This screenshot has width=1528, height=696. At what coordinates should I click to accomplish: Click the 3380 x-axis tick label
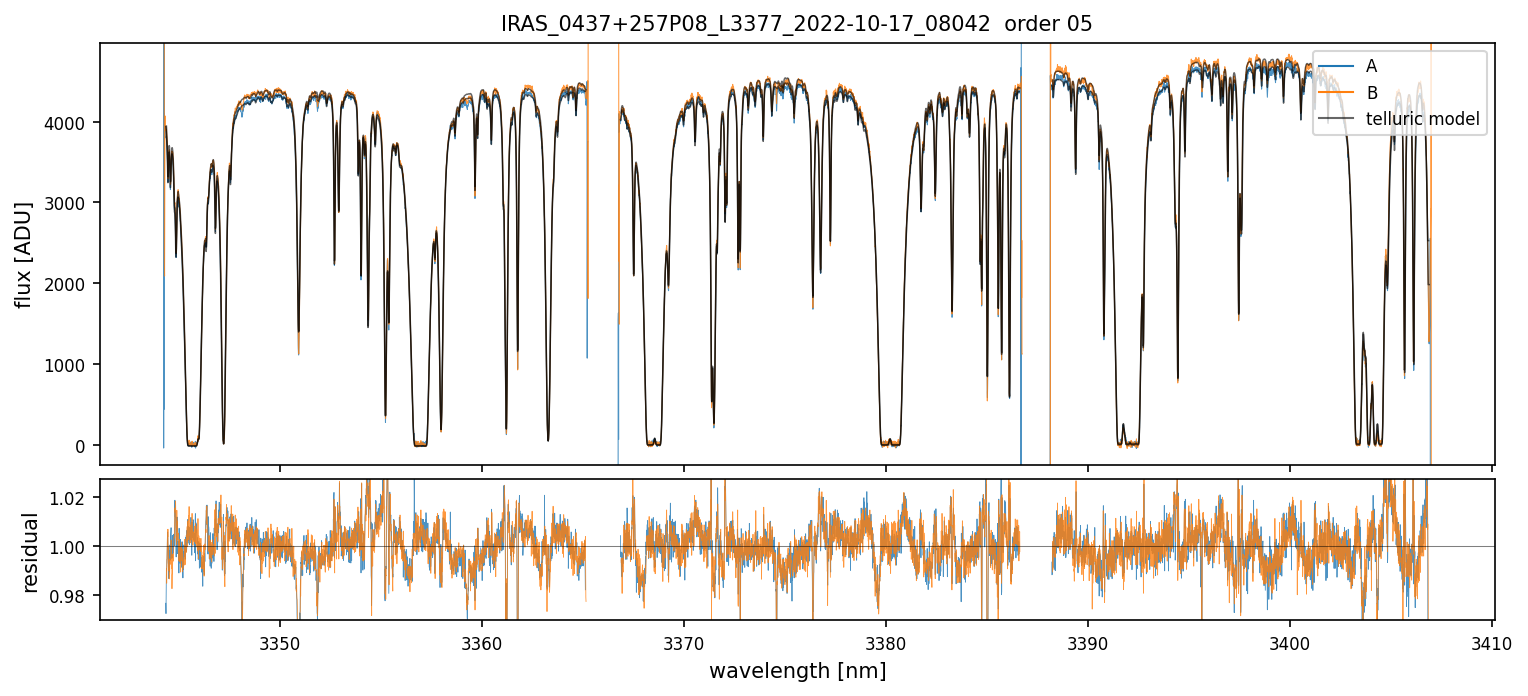click(886, 640)
